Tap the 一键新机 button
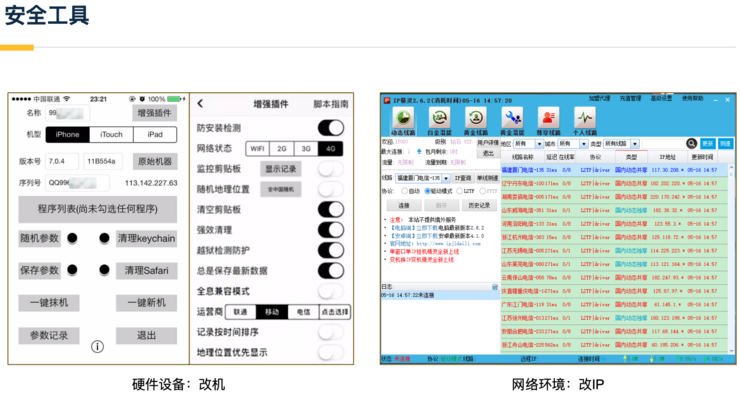This screenshot has width=740, height=393. [x=146, y=302]
